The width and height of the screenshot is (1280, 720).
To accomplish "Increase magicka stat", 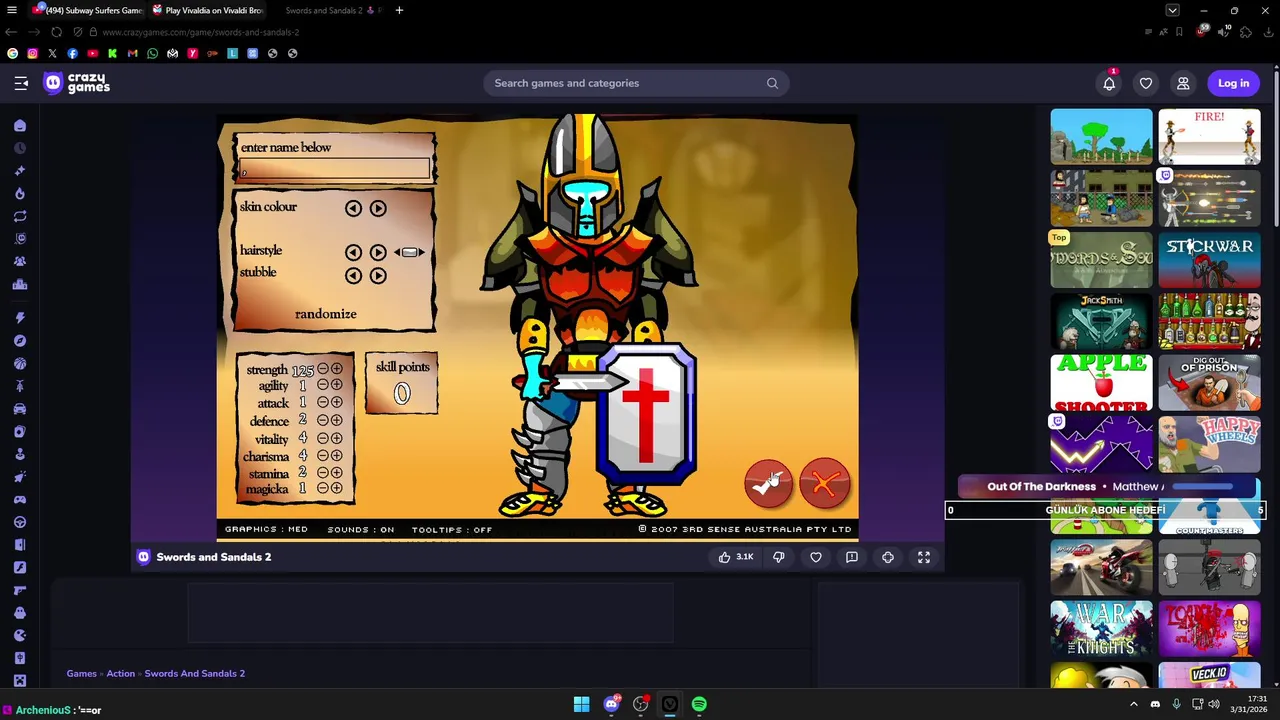I will click(x=337, y=488).
